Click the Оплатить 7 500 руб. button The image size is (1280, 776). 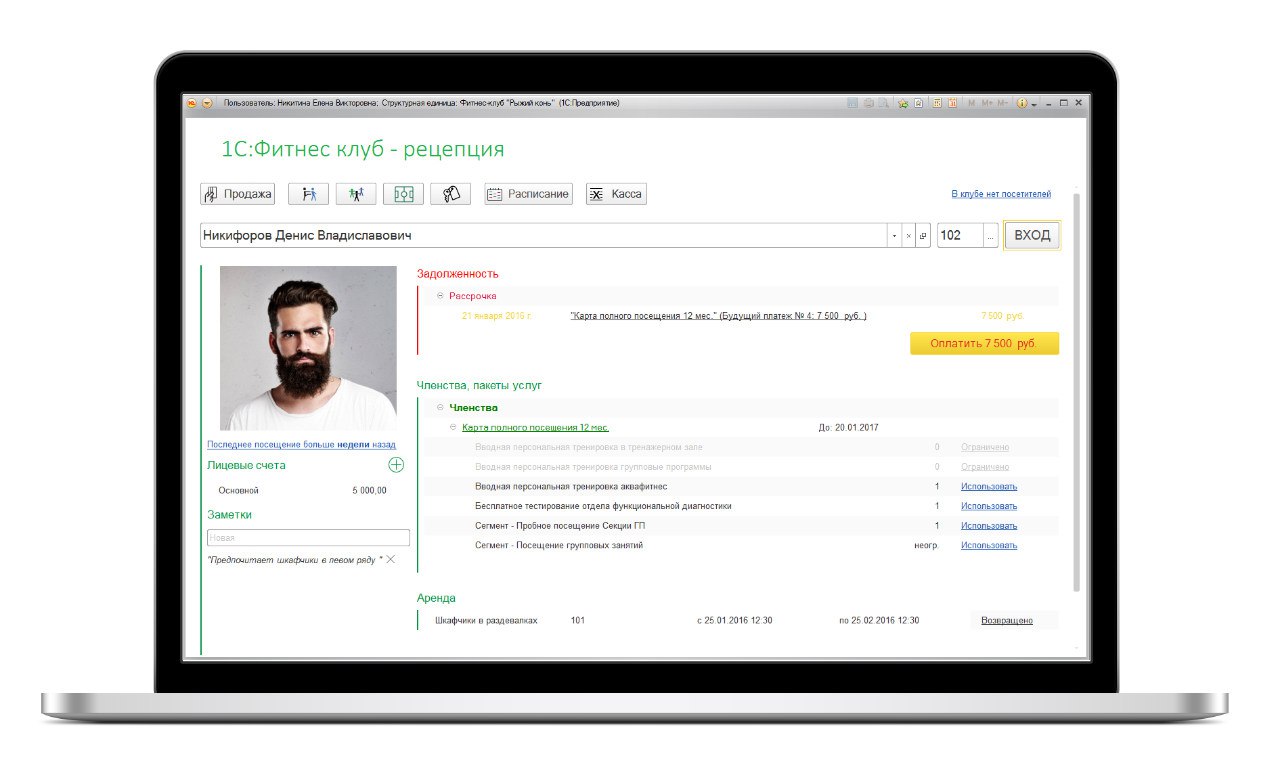[984, 343]
